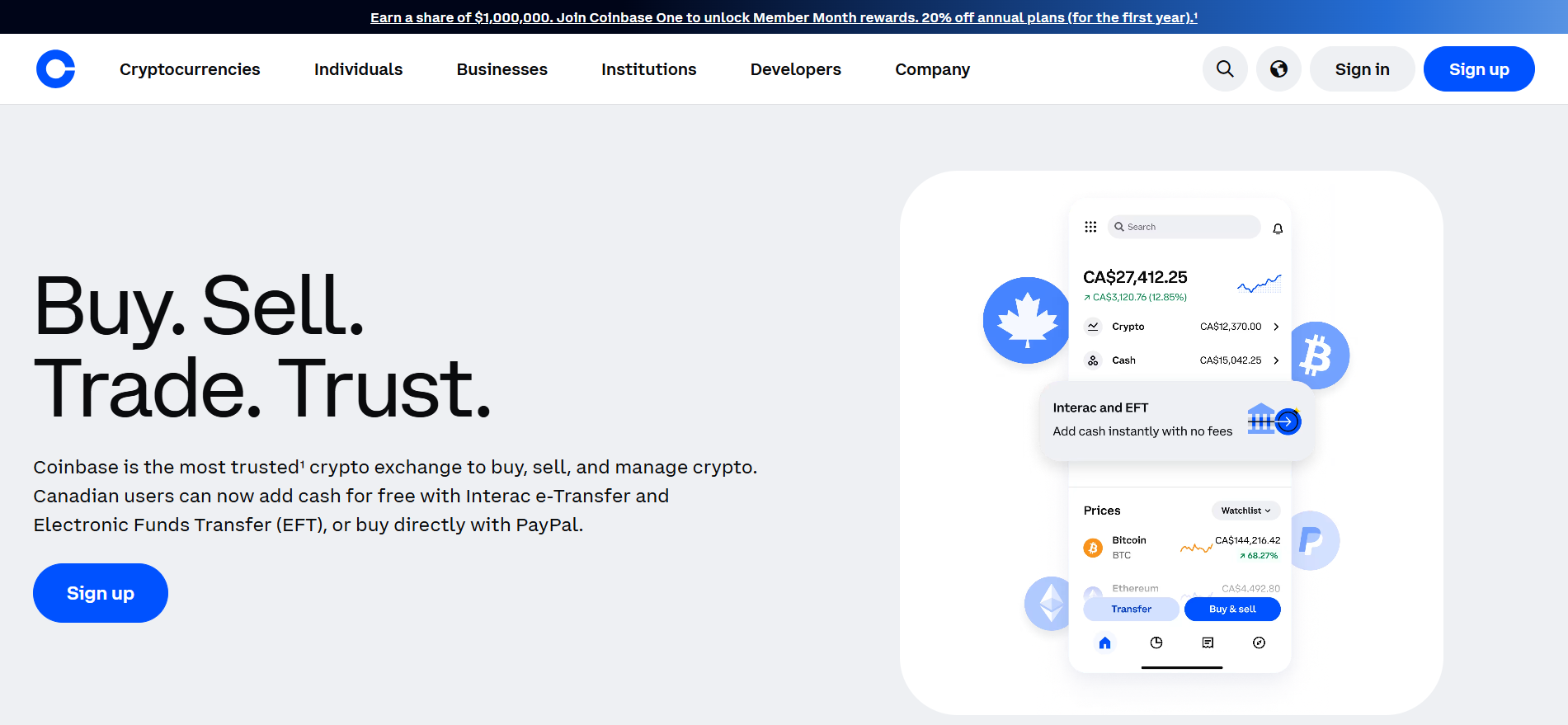This screenshot has width=1568, height=725.
Task: Expand the Crypto row chevron
Action: 1276,327
